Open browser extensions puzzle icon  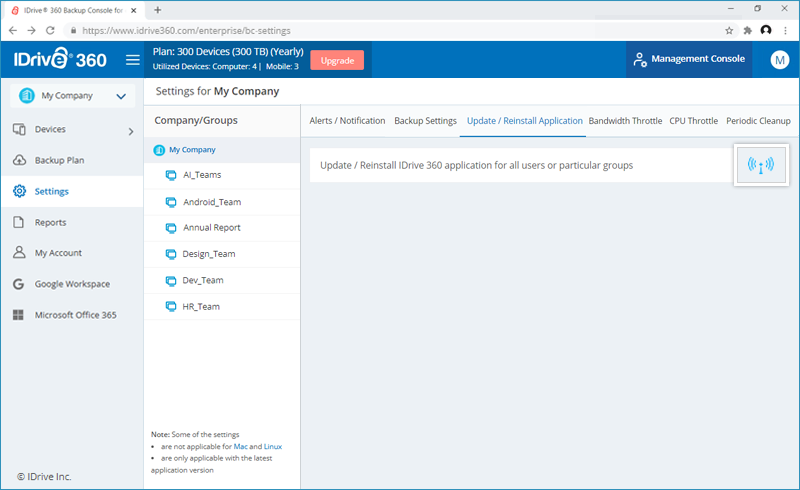tap(747, 31)
